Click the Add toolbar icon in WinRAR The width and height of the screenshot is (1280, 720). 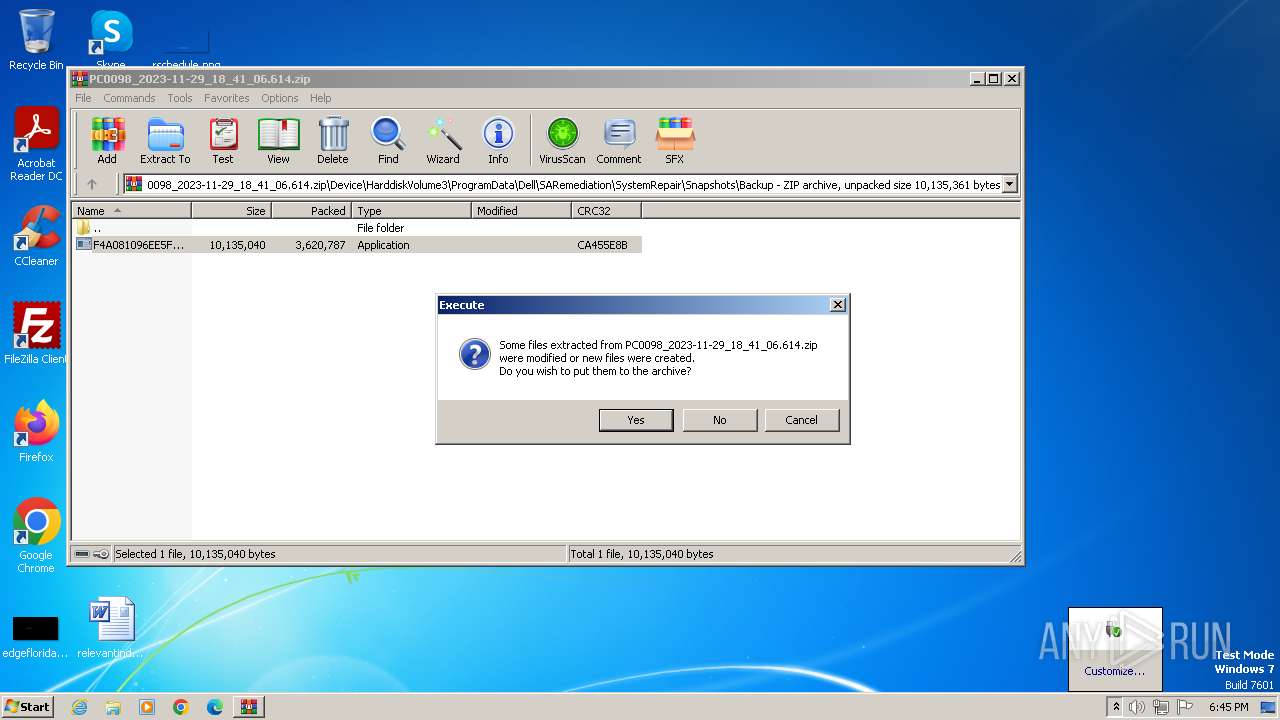(107, 141)
